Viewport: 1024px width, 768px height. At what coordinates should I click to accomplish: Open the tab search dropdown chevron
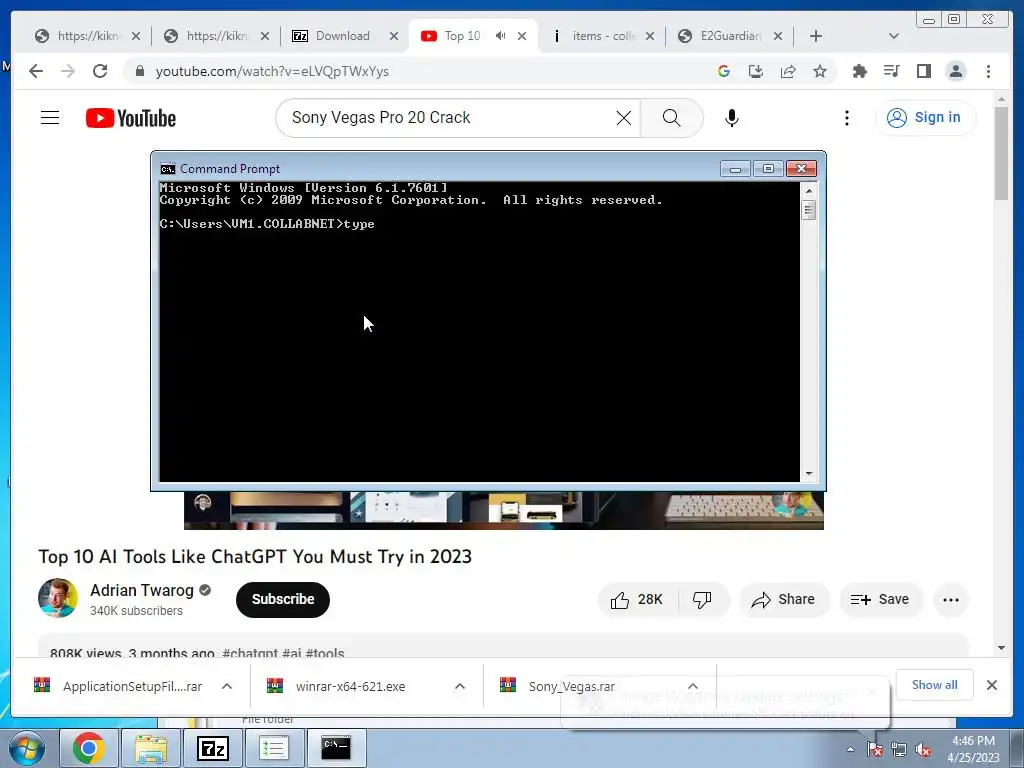pyautogui.click(x=894, y=36)
